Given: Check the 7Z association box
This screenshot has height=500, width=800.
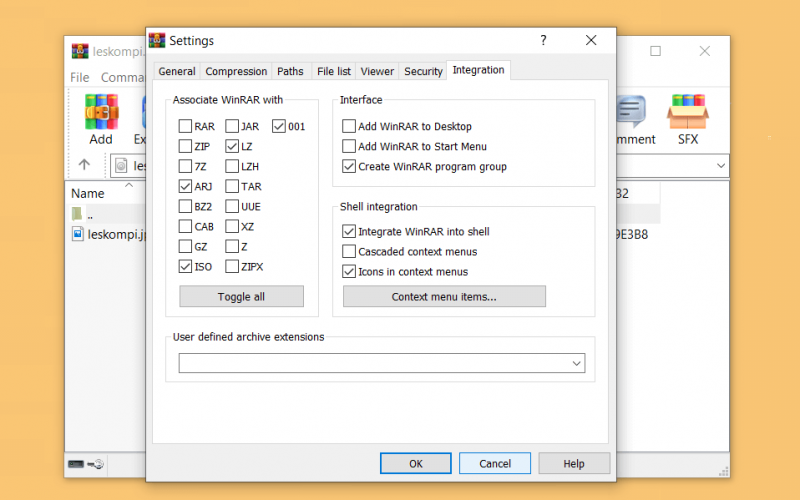Looking at the screenshot, I should (185, 166).
